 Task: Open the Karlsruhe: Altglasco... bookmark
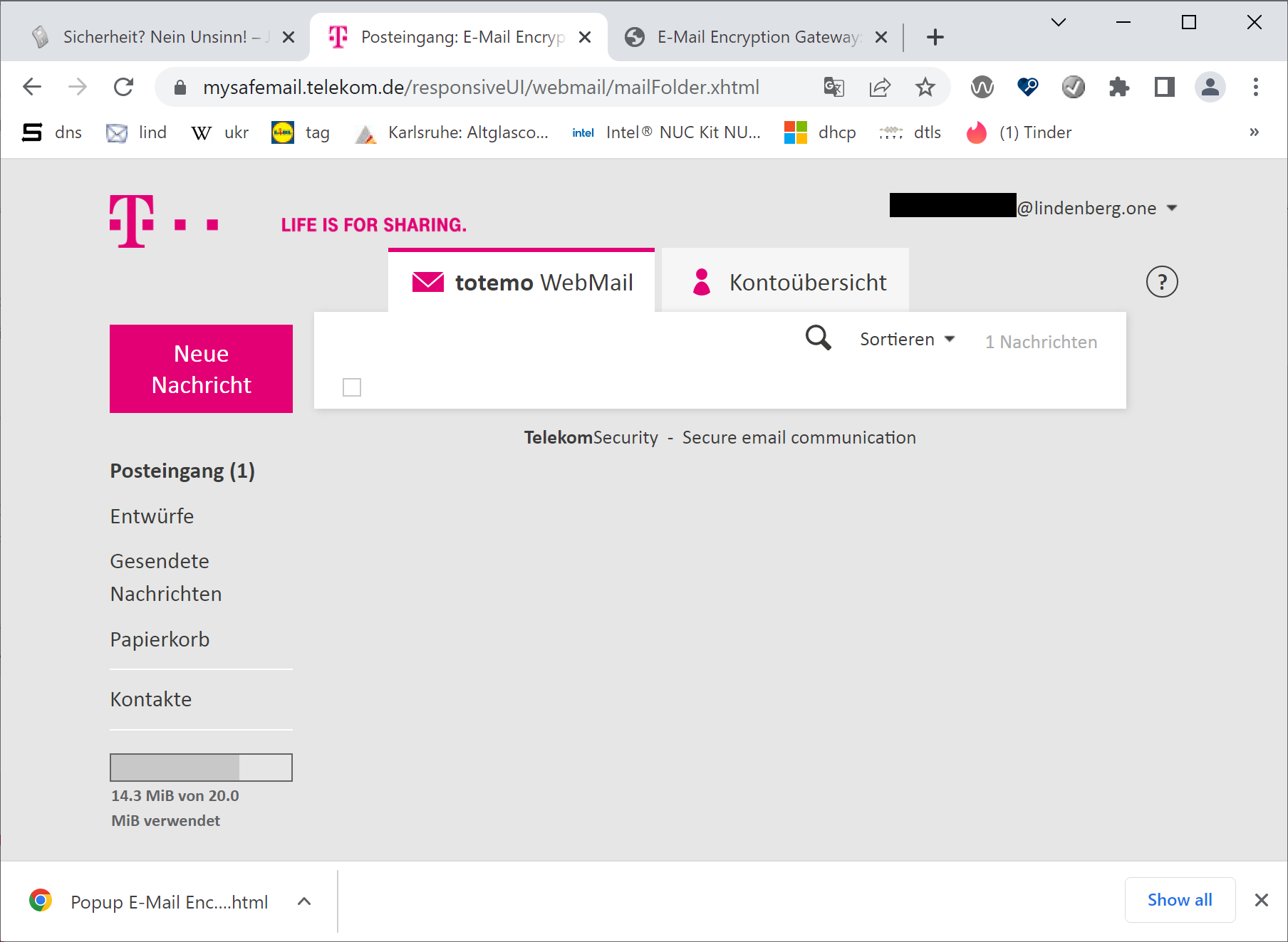452,132
